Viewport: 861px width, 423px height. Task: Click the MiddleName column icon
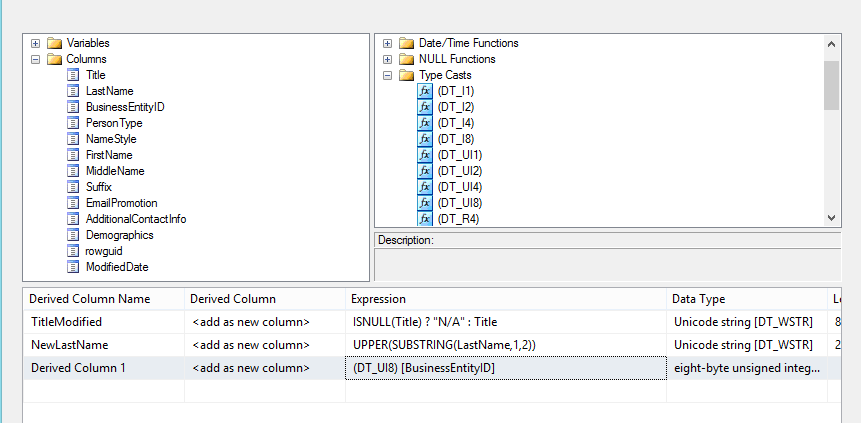pos(73,170)
